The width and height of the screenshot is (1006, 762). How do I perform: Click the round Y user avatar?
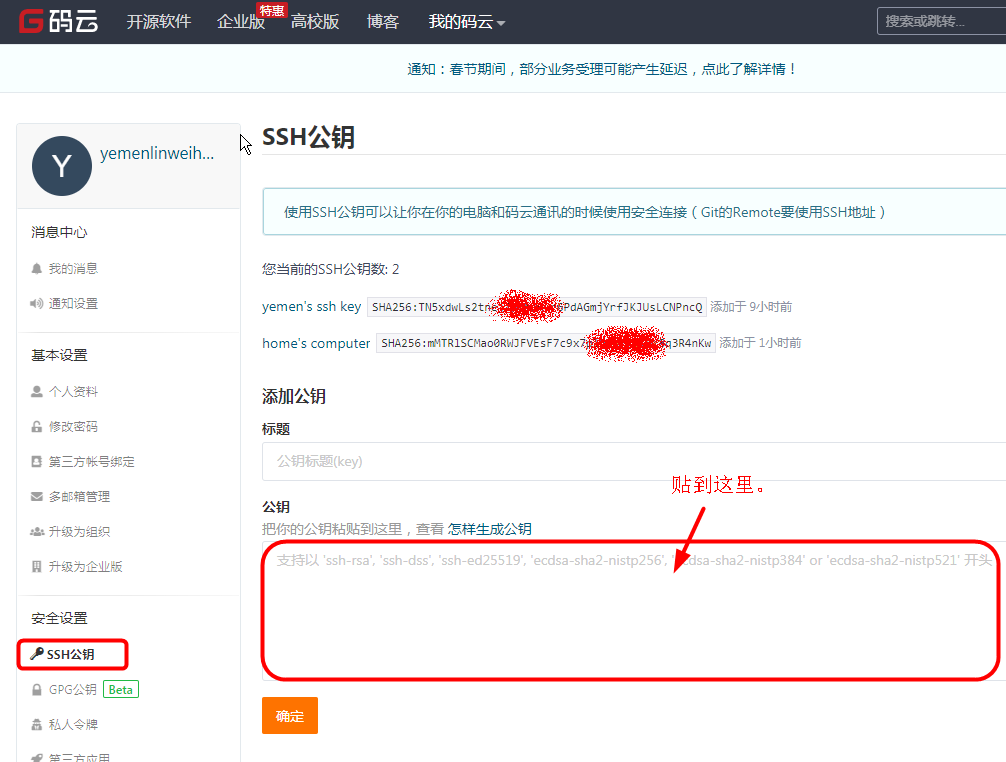pyautogui.click(x=62, y=165)
